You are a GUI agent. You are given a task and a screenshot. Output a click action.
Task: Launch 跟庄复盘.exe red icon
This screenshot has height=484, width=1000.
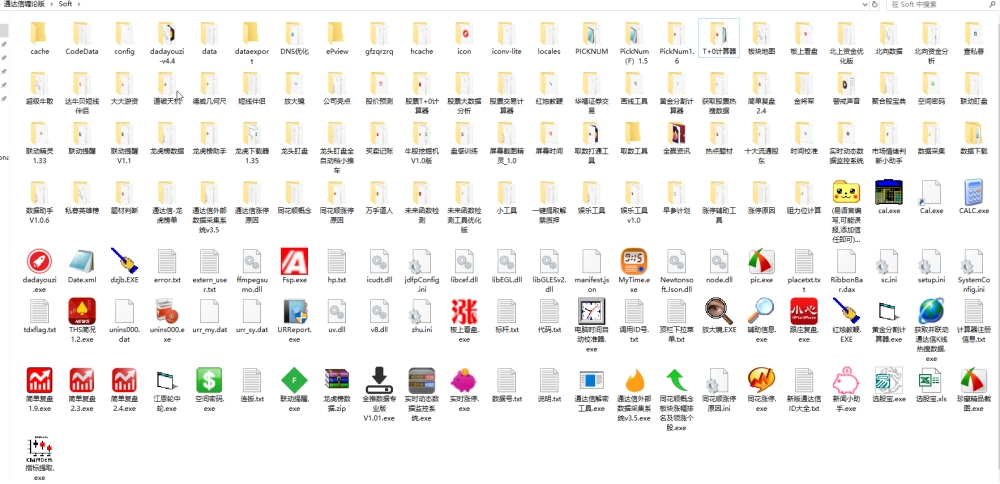pyautogui.click(x=804, y=311)
